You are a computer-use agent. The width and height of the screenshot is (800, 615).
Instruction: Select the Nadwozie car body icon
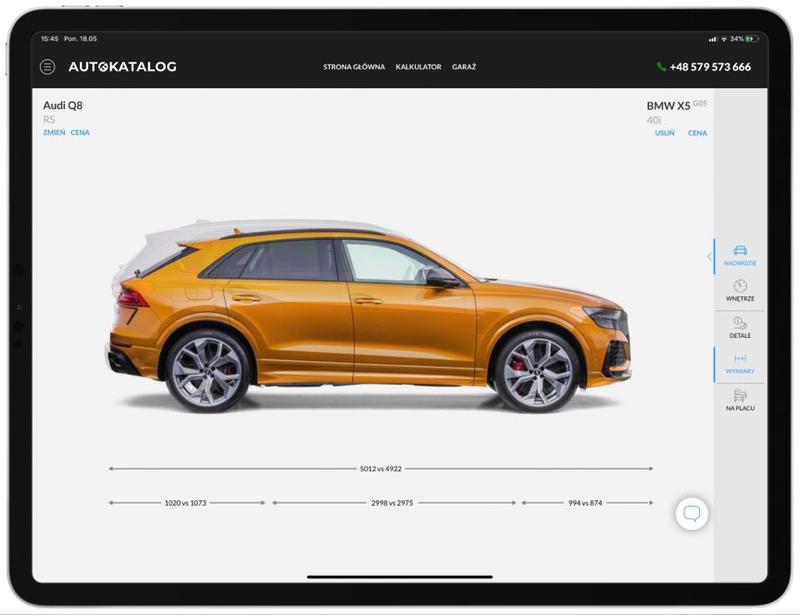tap(740, 250)
